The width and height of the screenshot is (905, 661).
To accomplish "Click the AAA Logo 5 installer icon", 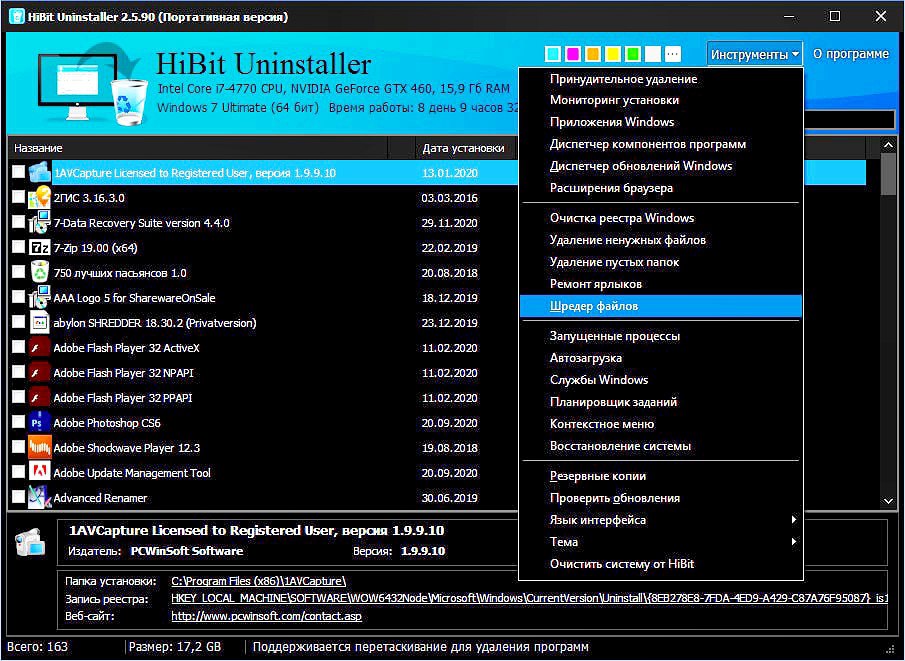I will (40, 297).
